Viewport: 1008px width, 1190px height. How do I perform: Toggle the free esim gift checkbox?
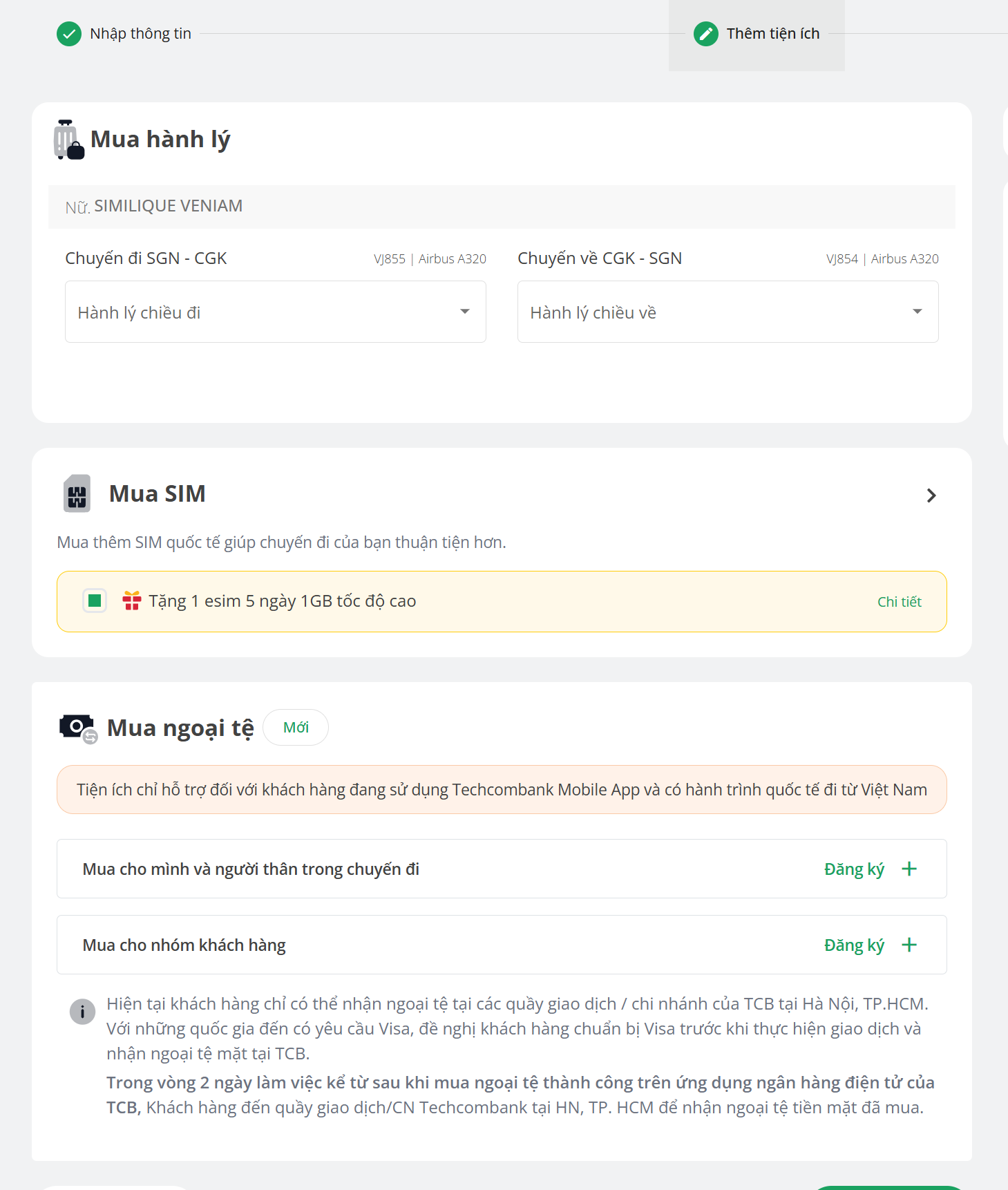(95, 601)
